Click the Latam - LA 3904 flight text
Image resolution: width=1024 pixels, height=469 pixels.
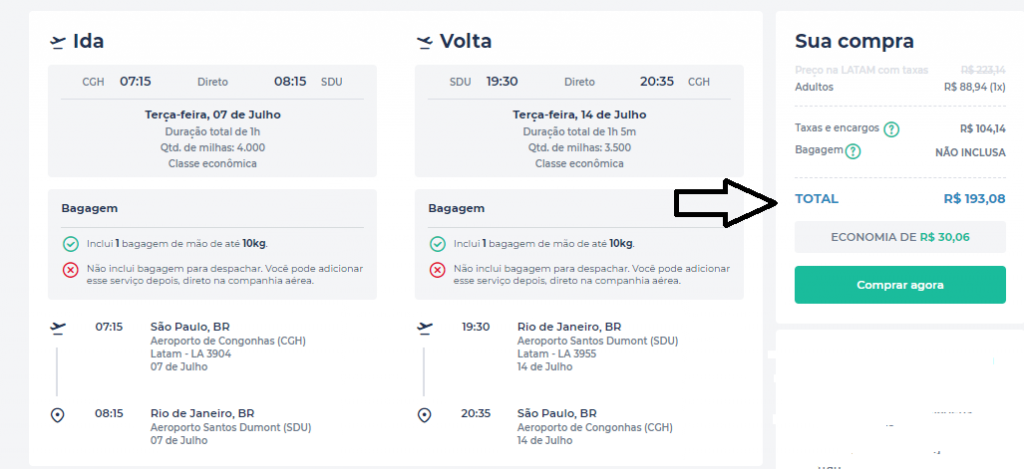click(x=191, y=354)
